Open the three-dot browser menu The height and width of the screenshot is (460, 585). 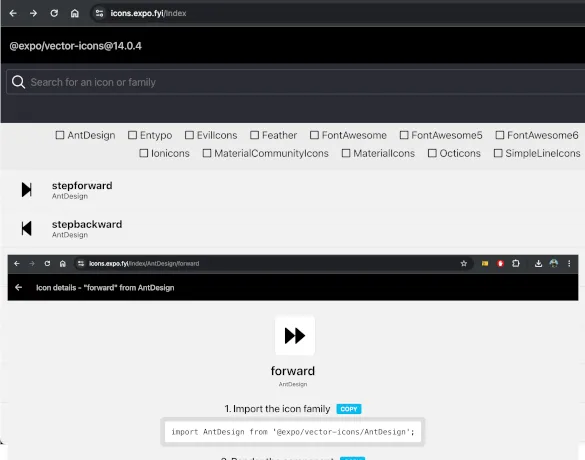(569, 264)
